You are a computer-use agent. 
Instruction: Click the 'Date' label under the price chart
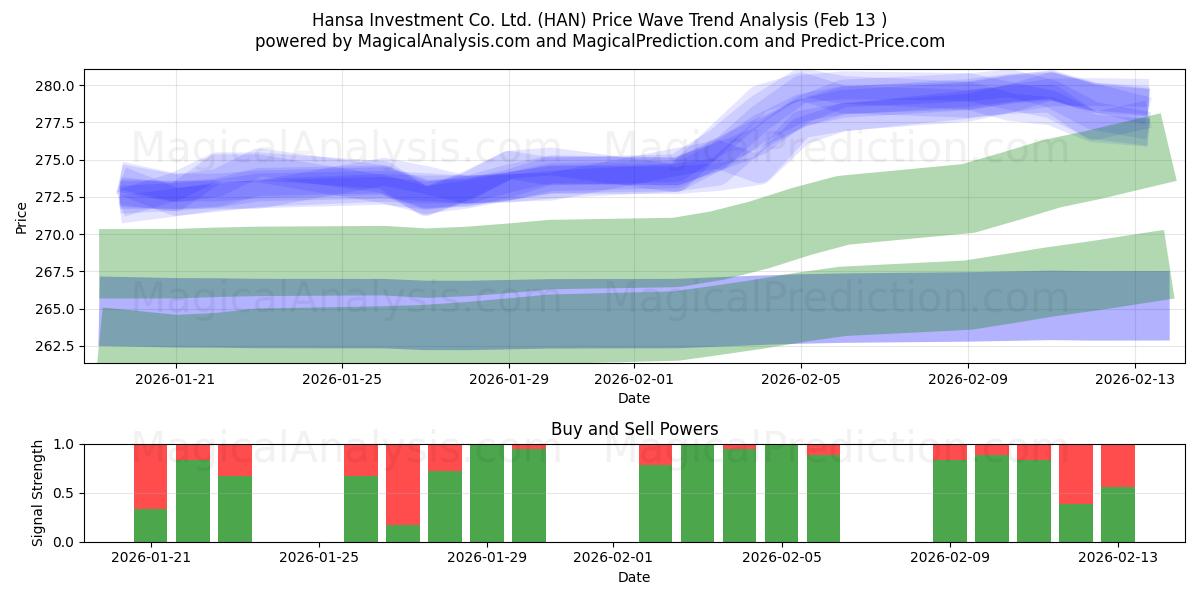coord(634,398)
